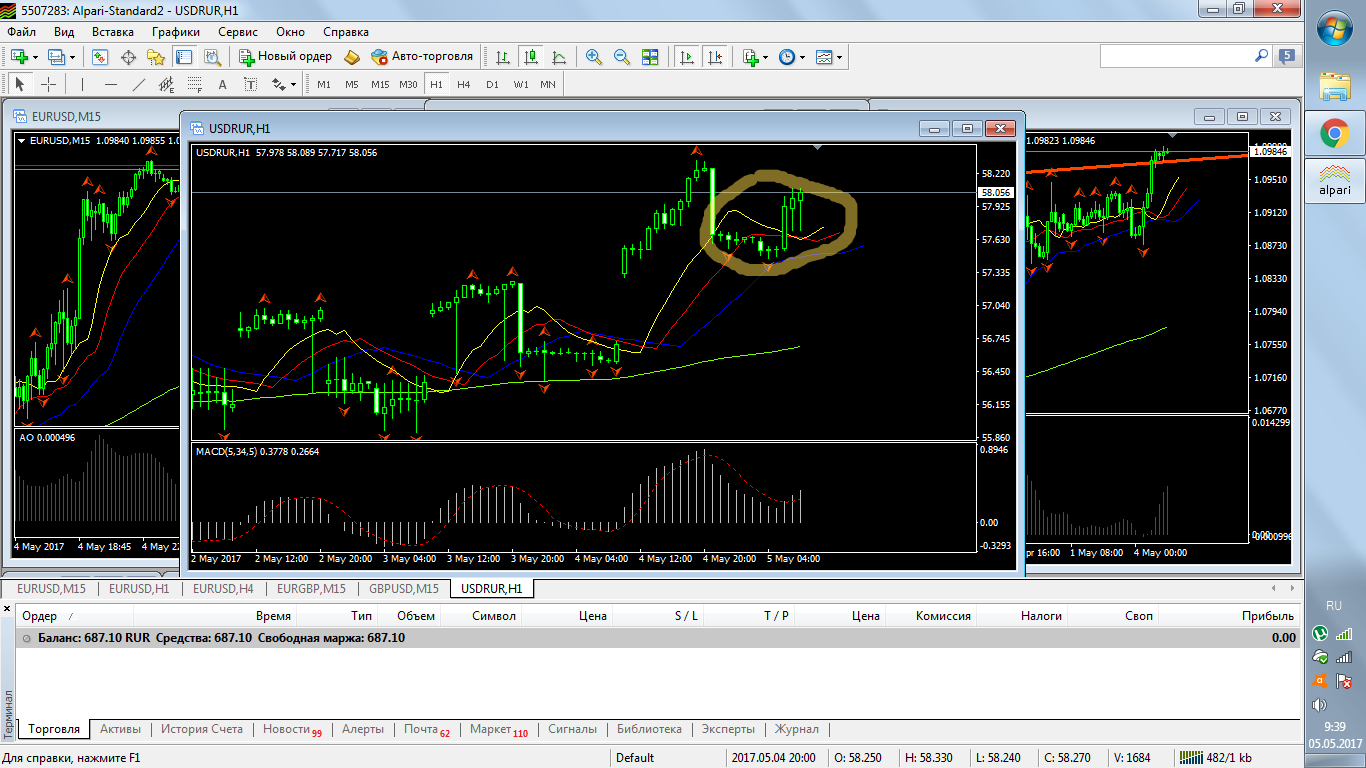
Task: Select the text label tool
Action: [x=250, y=84]
